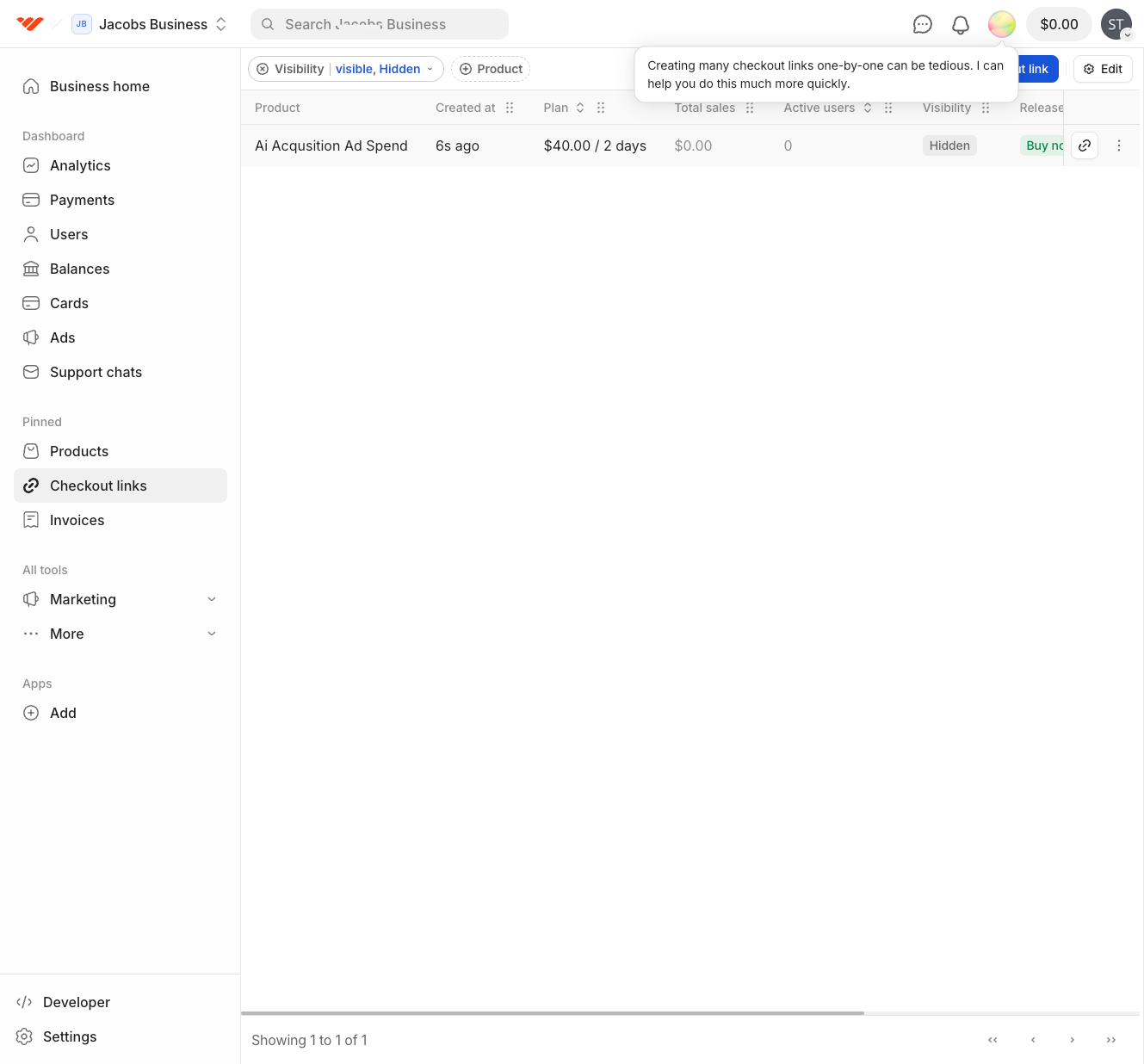Expand the More tools section

121,634
